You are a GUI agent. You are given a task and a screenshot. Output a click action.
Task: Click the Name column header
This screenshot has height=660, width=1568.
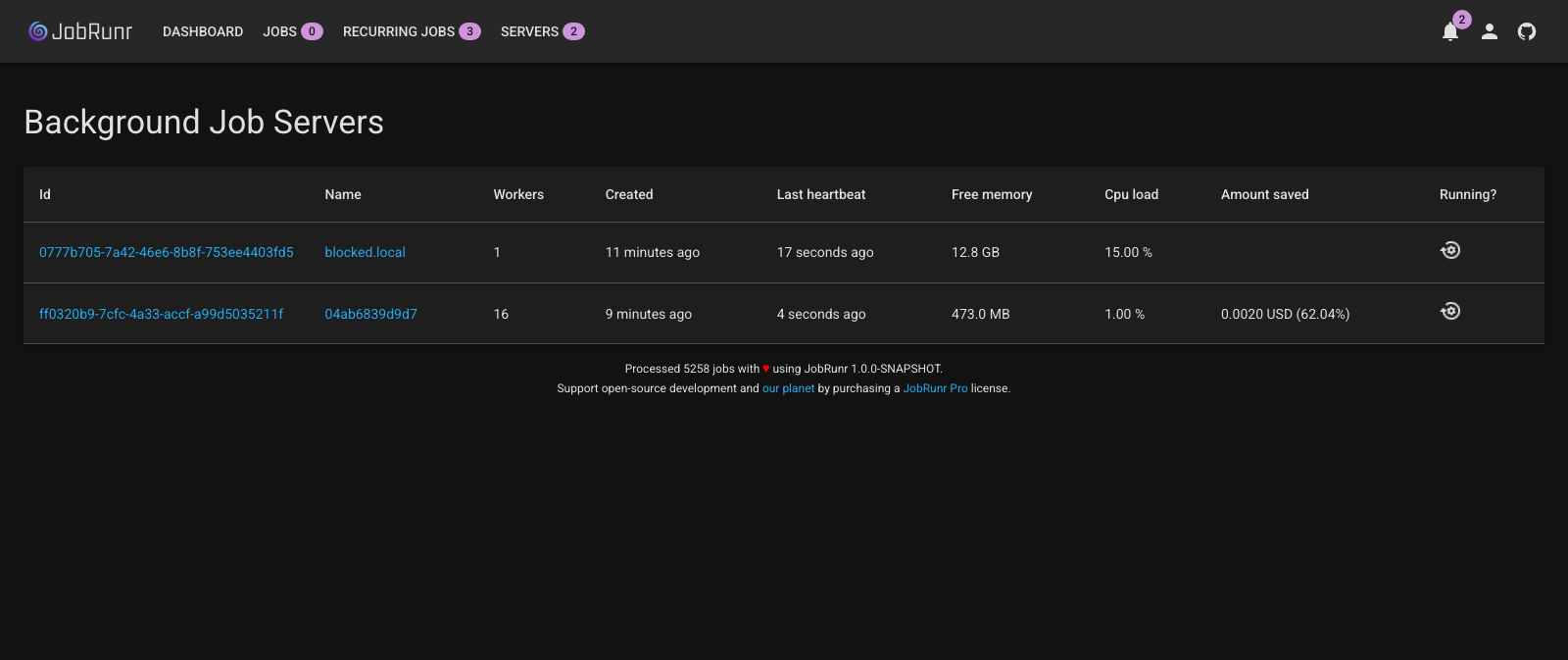pyautogui.click(x=343, y=194)
